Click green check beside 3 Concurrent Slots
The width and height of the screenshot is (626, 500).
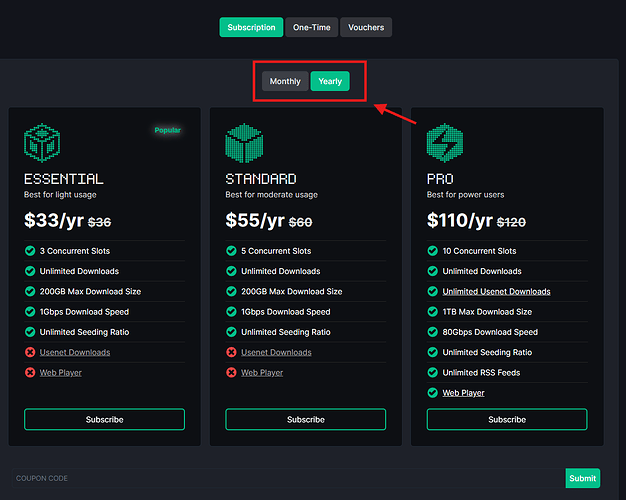tap(30, 251)
